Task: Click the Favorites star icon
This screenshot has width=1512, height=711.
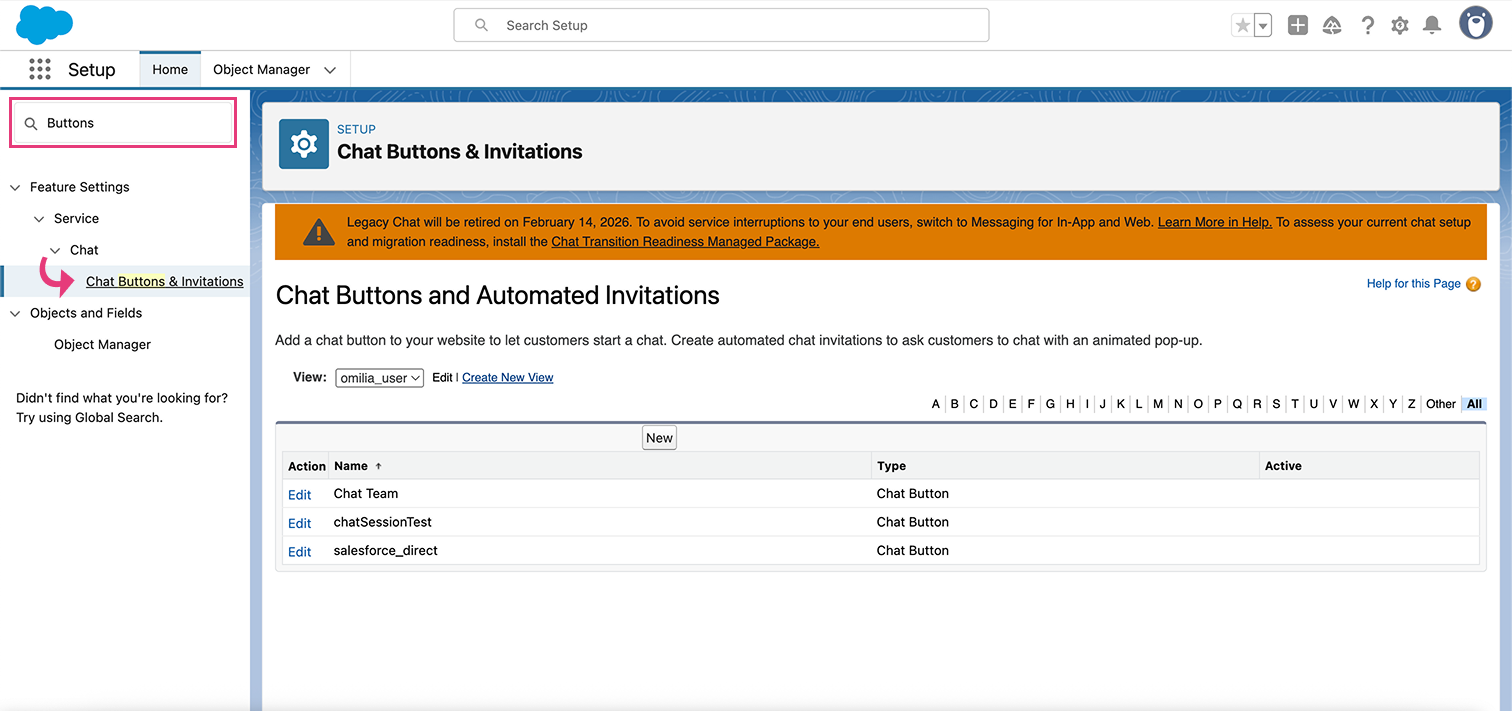Action: coord(1243,26)
